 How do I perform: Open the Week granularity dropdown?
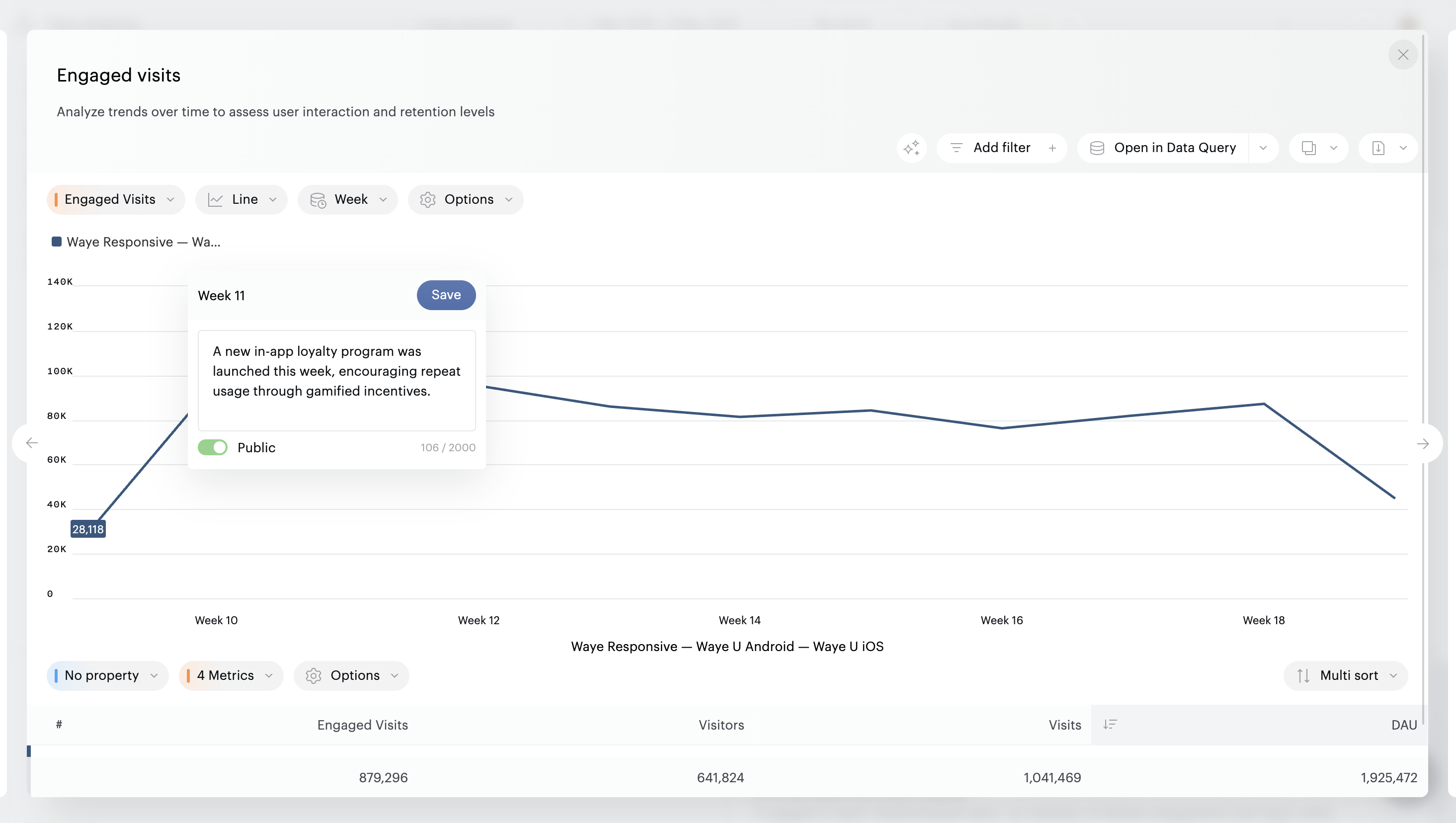pyautogui.click(x=348, y=199)
